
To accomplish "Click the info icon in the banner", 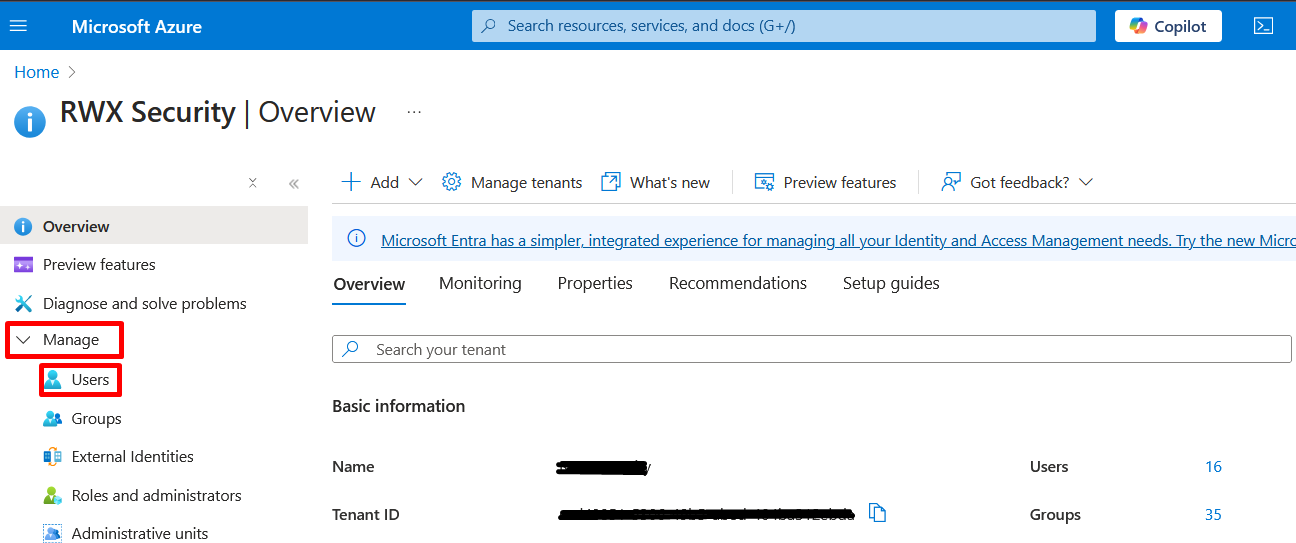I will point(356,238).
